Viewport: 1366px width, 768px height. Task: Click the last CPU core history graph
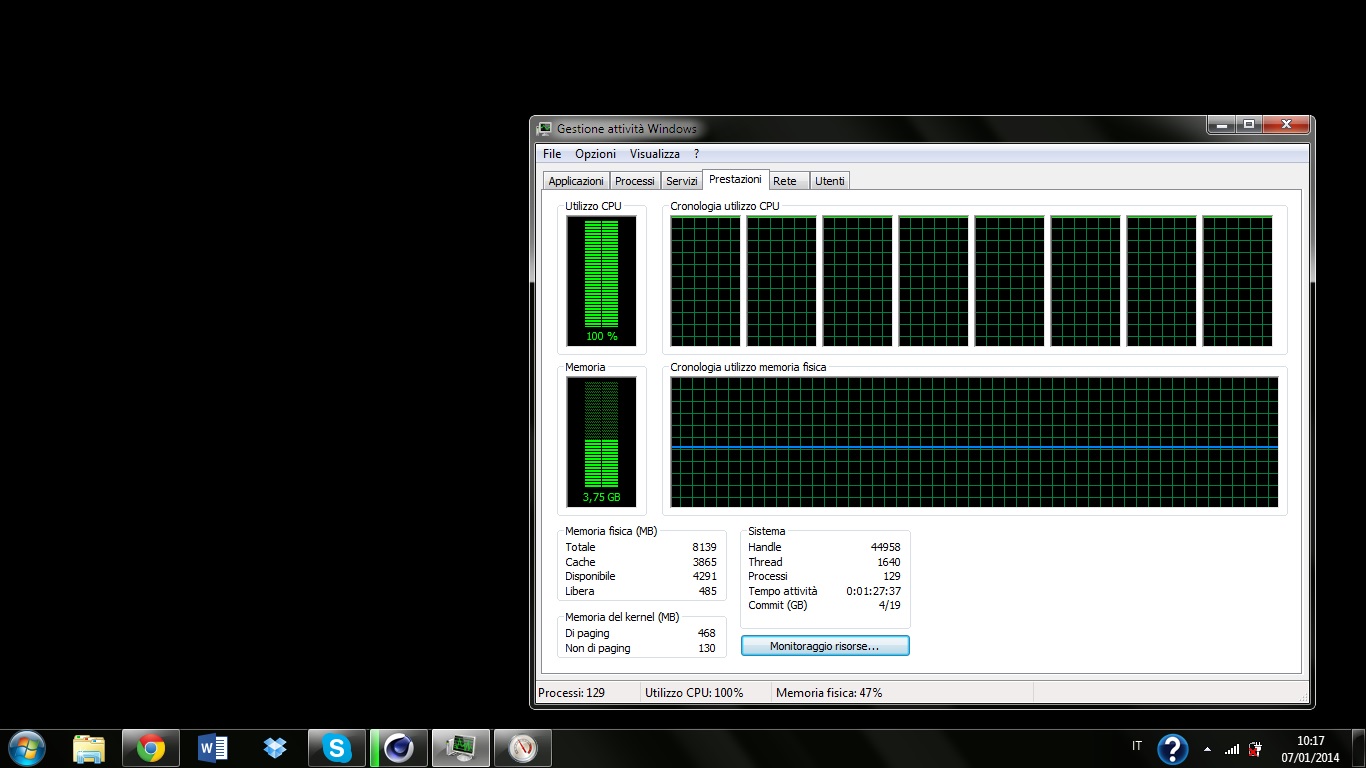[1238, 281]
